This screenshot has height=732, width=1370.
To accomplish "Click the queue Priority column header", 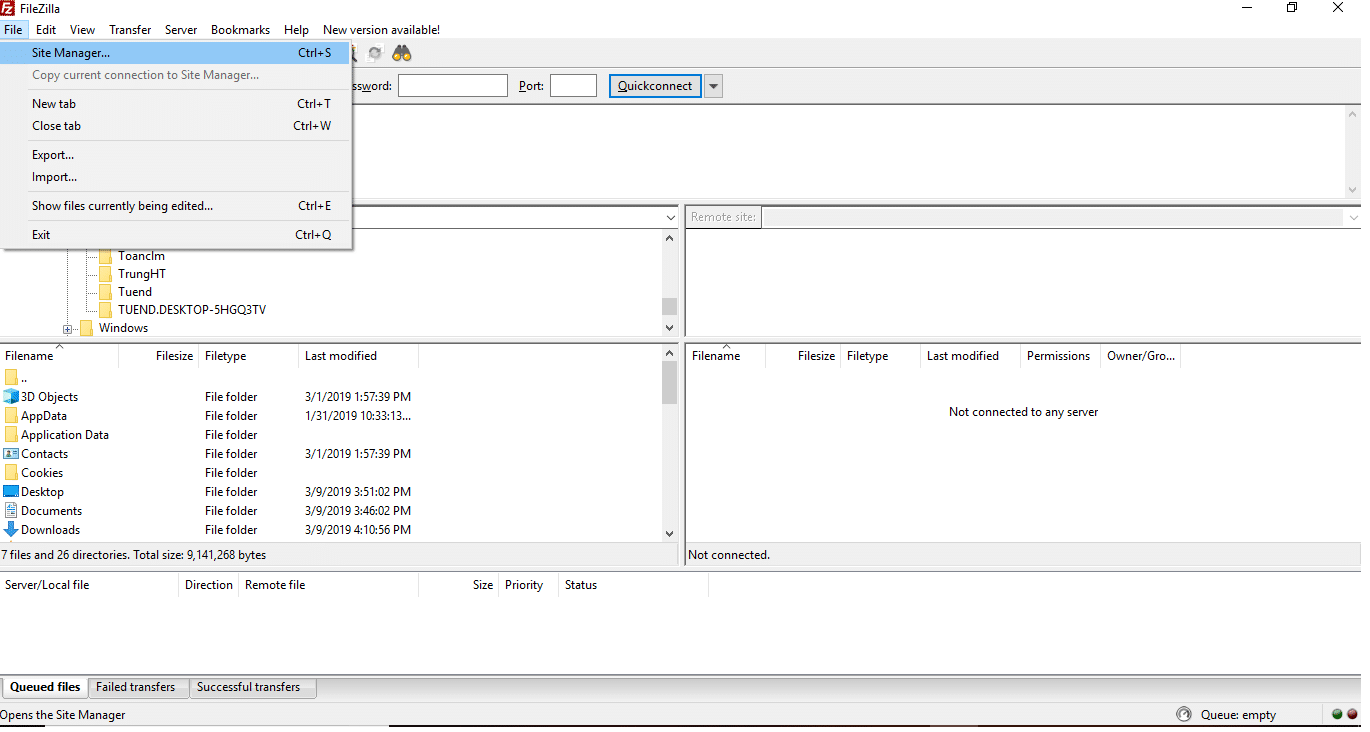I will (528, 585).
